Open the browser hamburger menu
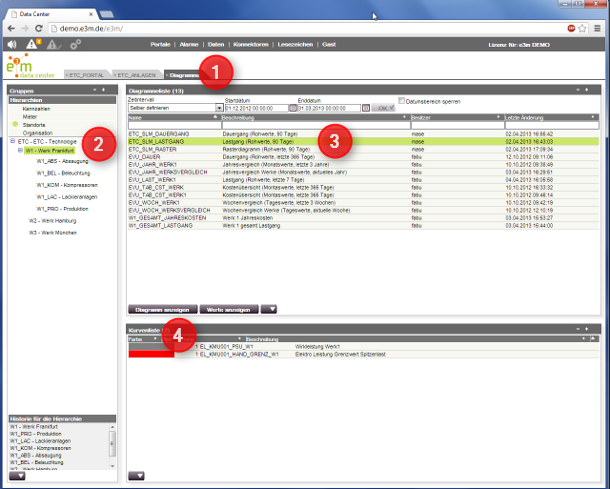This screenshot has height=489, width=610. 597,28
